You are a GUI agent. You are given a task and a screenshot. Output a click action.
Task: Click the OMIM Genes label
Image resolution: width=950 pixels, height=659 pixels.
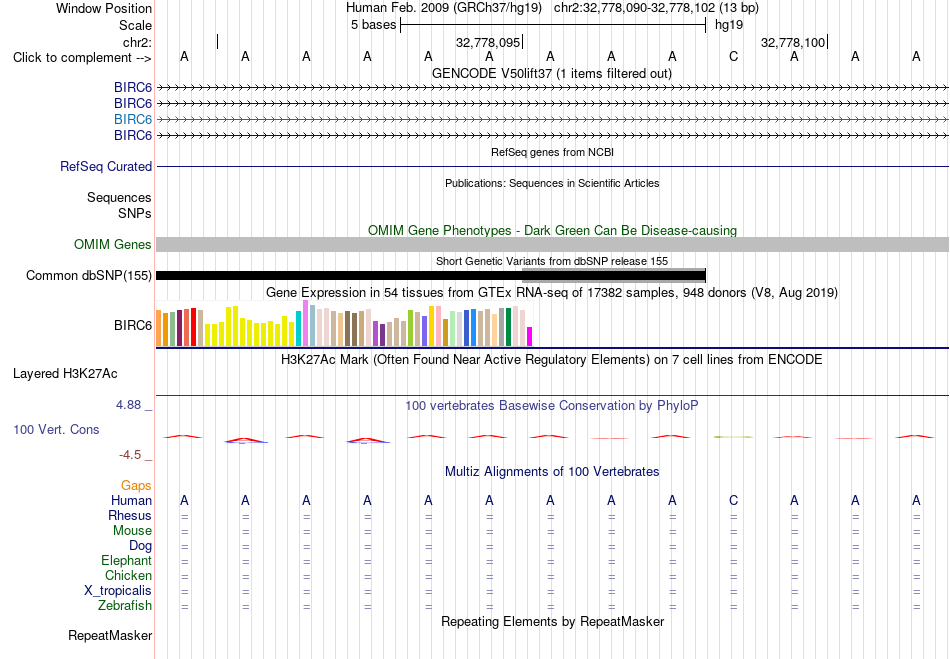(x=113, y=244)
